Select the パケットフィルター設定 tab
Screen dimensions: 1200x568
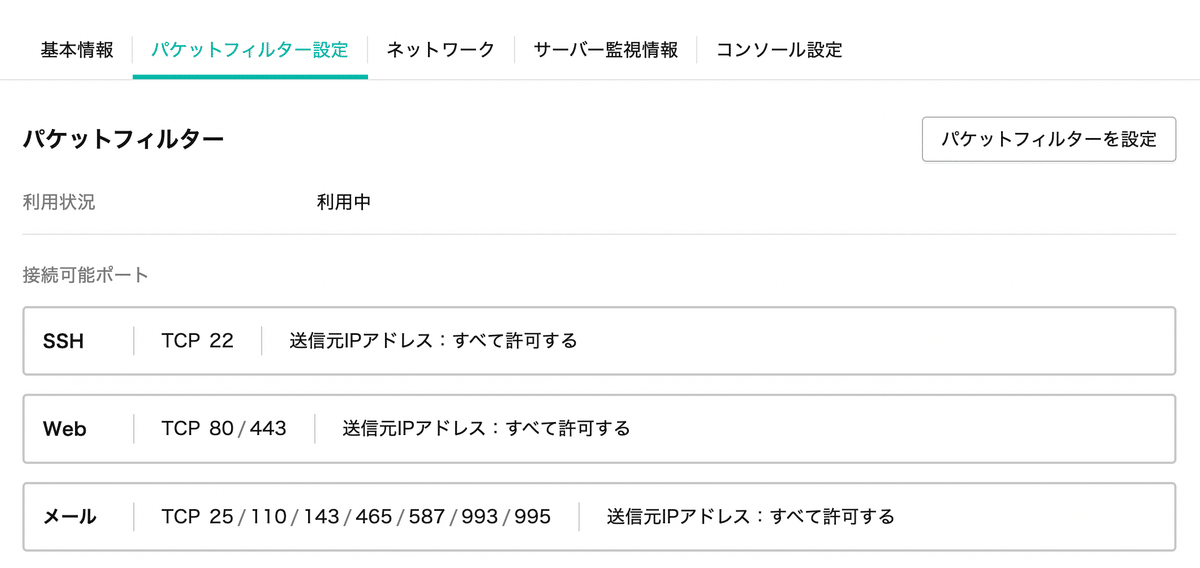click(249, 49)
